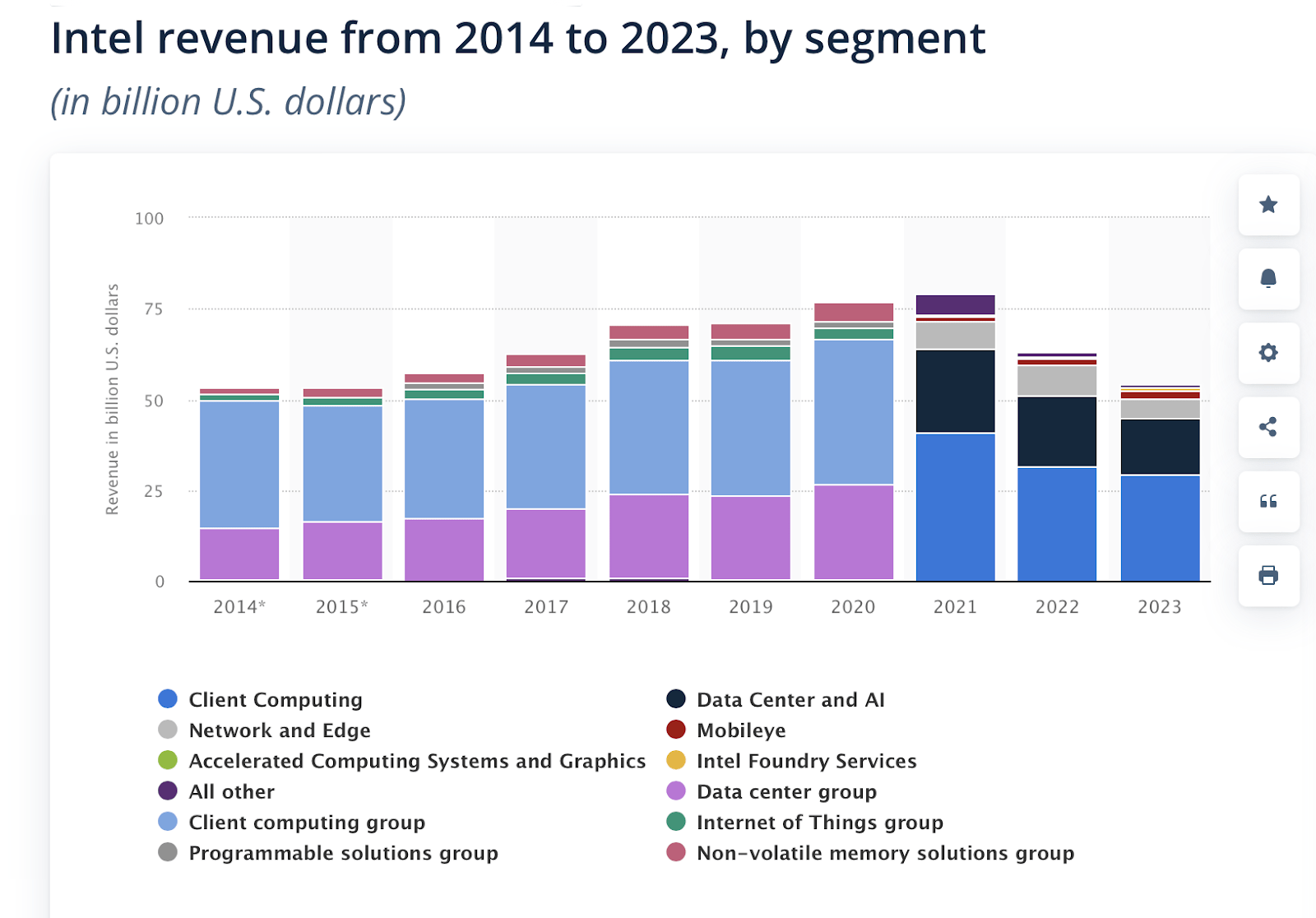
Task: Click the chart title link
Action: (x=518, y=37)
